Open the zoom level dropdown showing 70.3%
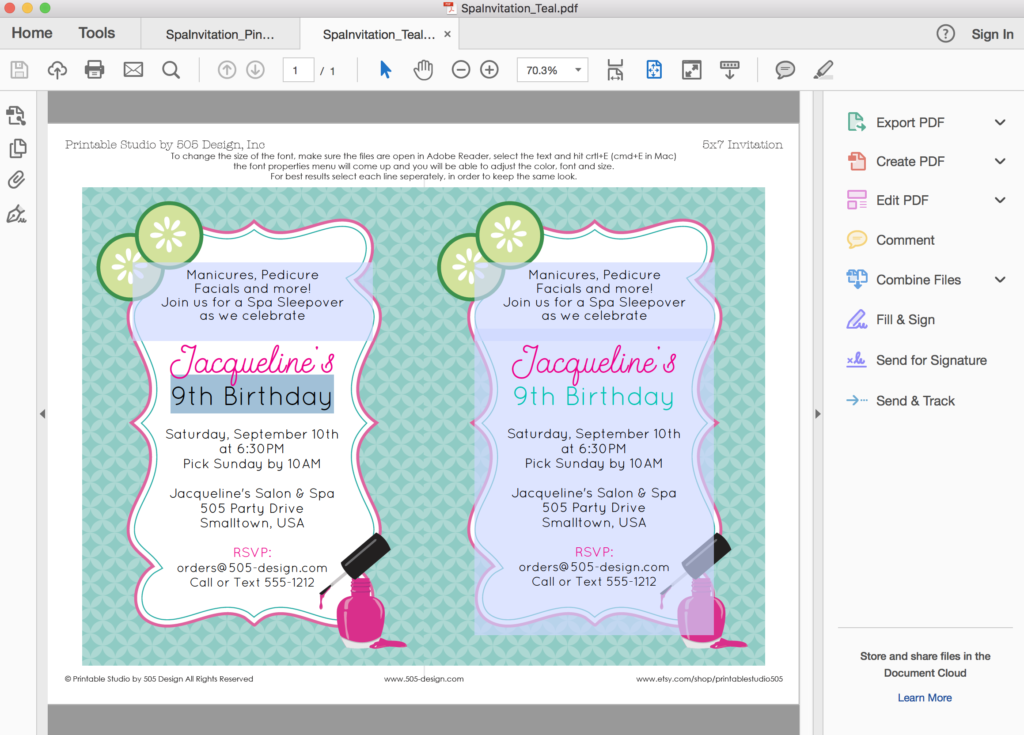Image resolution: width=1024 pixels, height=735 pixels. tap(552, 69)
